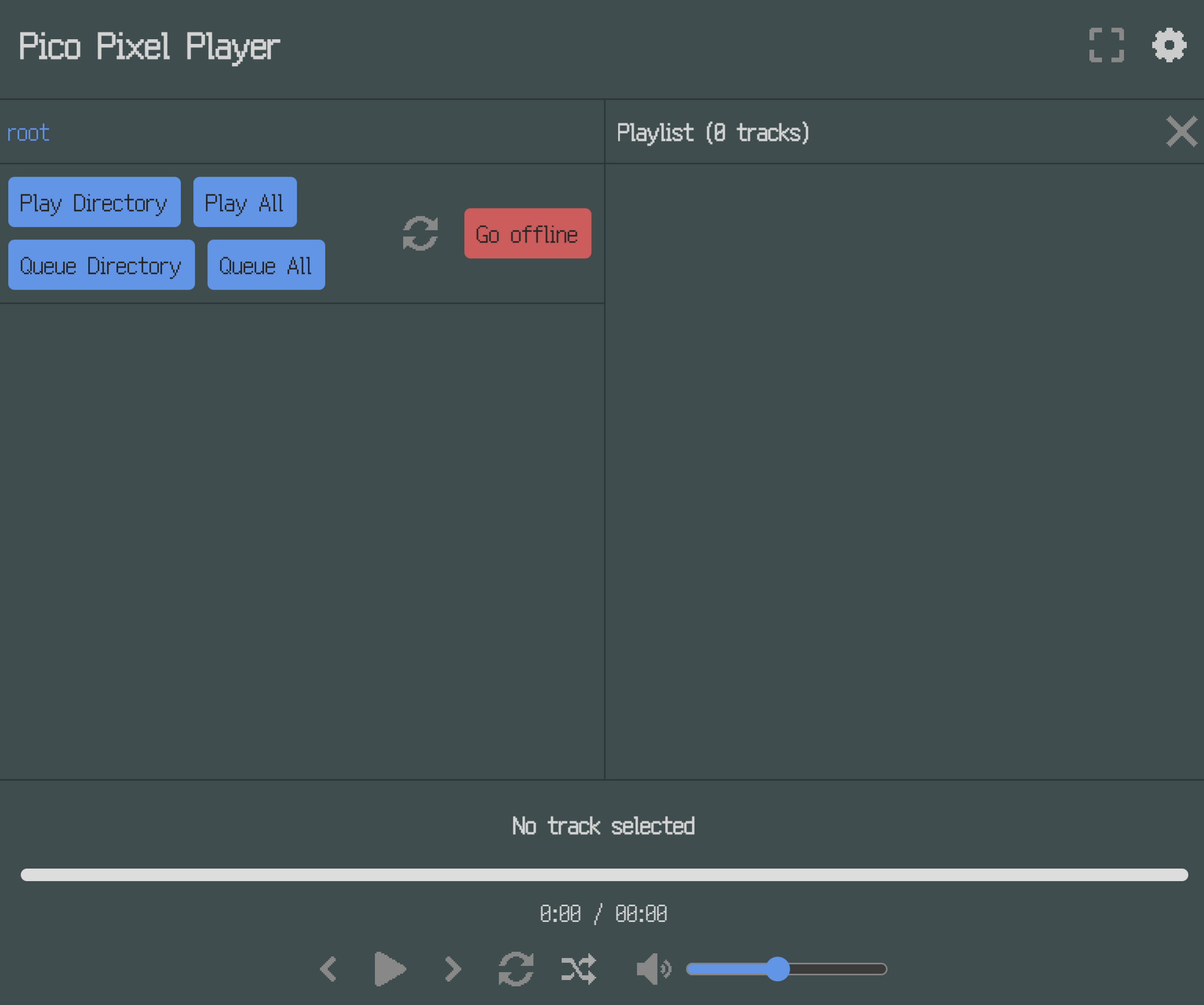Image resolution: width=1204 pixels, height=1005 pixels.
Task: Adjust the volume slider
Action: point(787,969)
